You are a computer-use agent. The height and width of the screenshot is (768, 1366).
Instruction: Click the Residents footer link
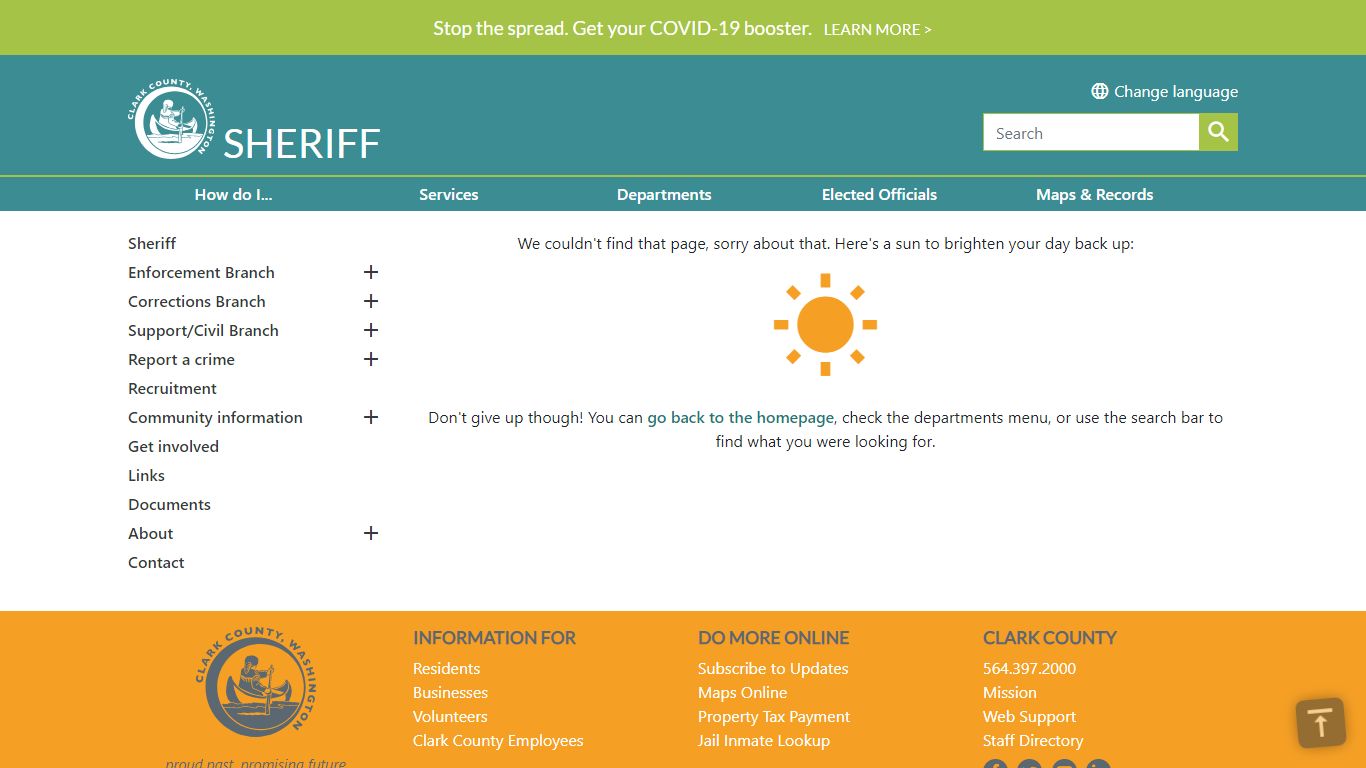[x=446, y=668]
